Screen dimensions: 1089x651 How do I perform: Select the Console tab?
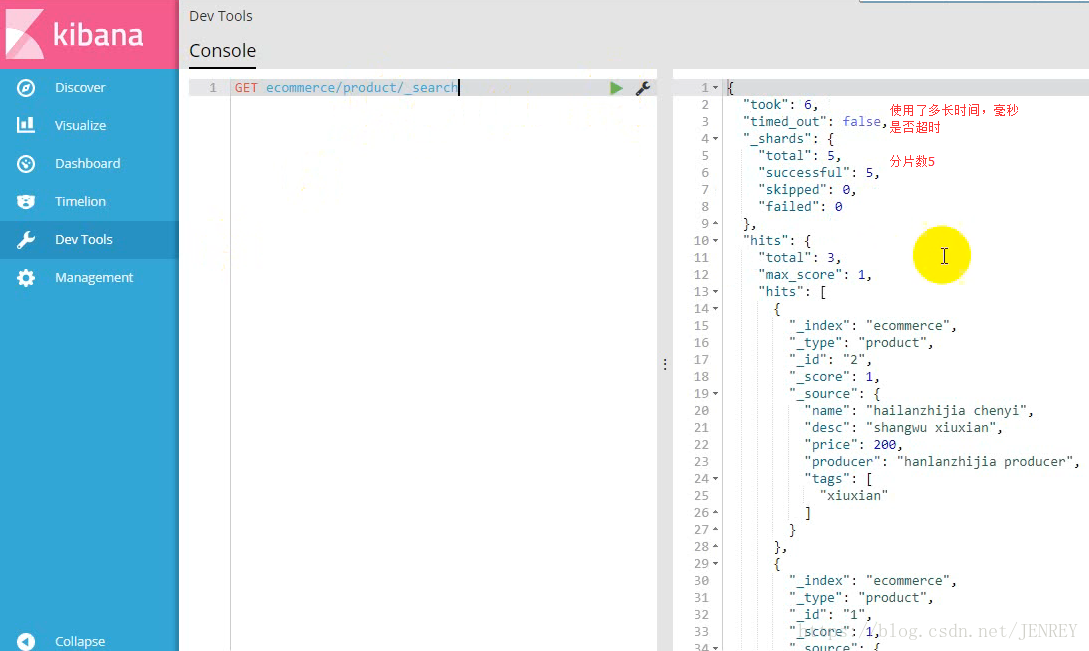click(222, 51)
